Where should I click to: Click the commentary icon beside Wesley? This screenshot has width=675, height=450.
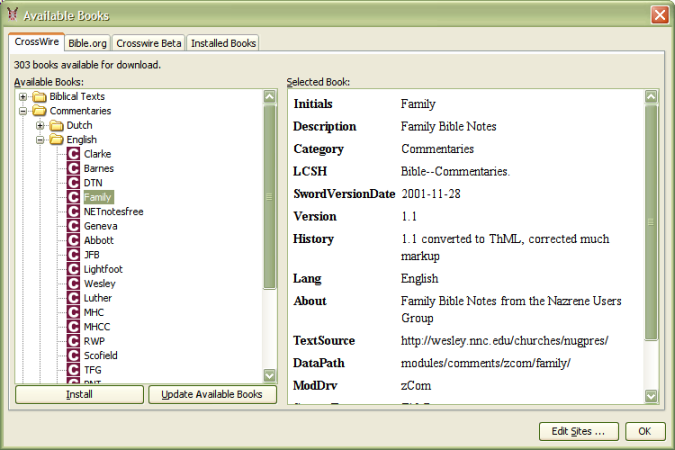pyautogui.click(x=73, y=284)
